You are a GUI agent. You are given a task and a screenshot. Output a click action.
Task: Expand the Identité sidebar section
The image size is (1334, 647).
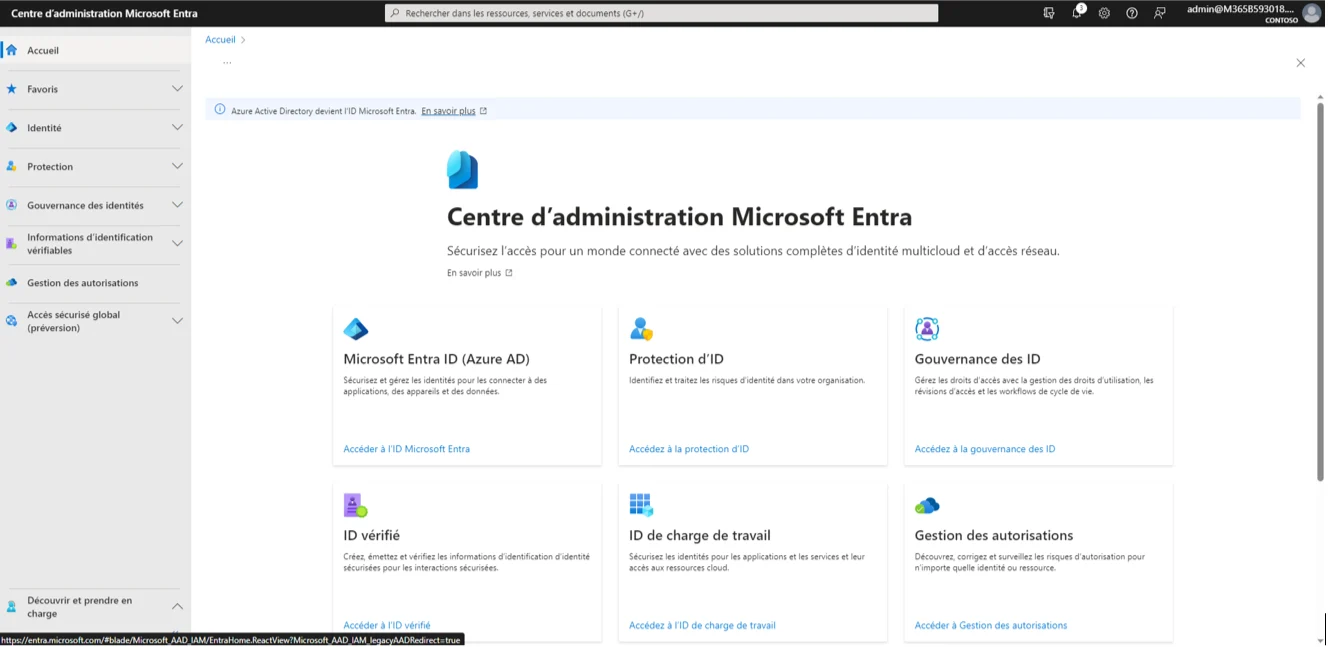point(177,128)
